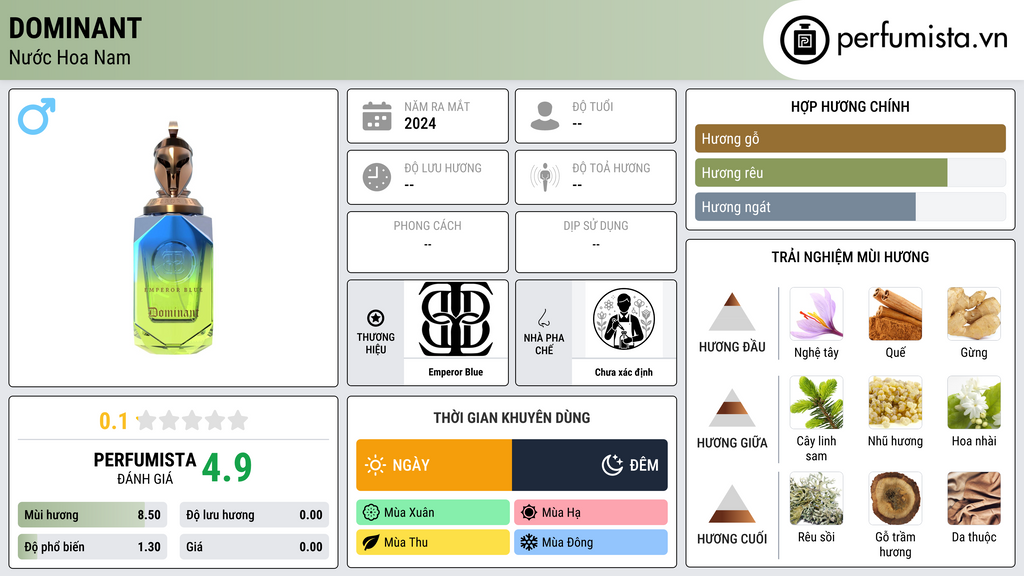
Task: Click the moon icon in Đêm
Action: (x=612, y=465)
